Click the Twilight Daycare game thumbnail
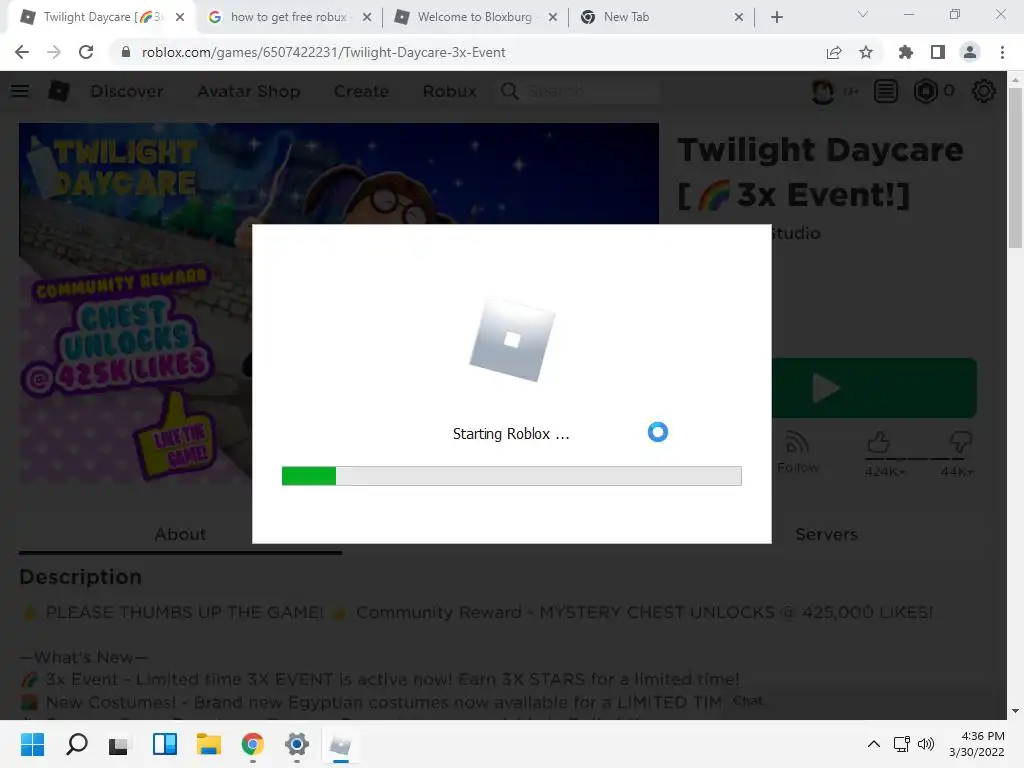The width and height of the screenshot is (1024, 768). 338,302
